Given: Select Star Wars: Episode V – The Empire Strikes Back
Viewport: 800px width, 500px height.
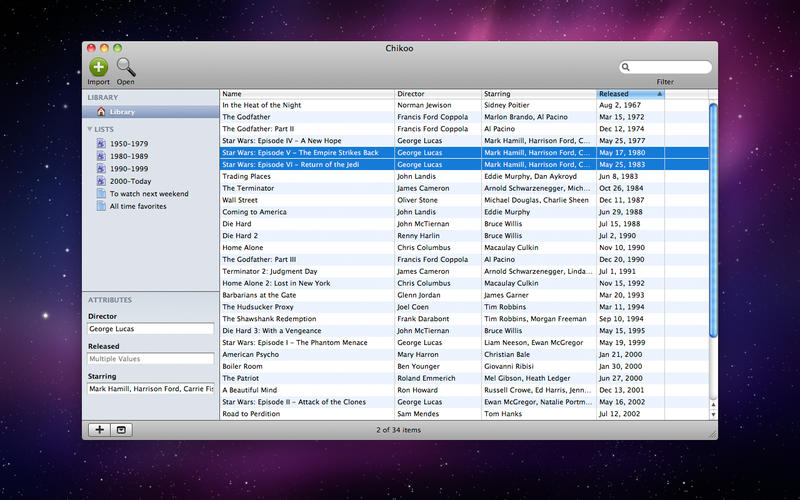Looking at the screenshot, I should [x=464, y=153].
